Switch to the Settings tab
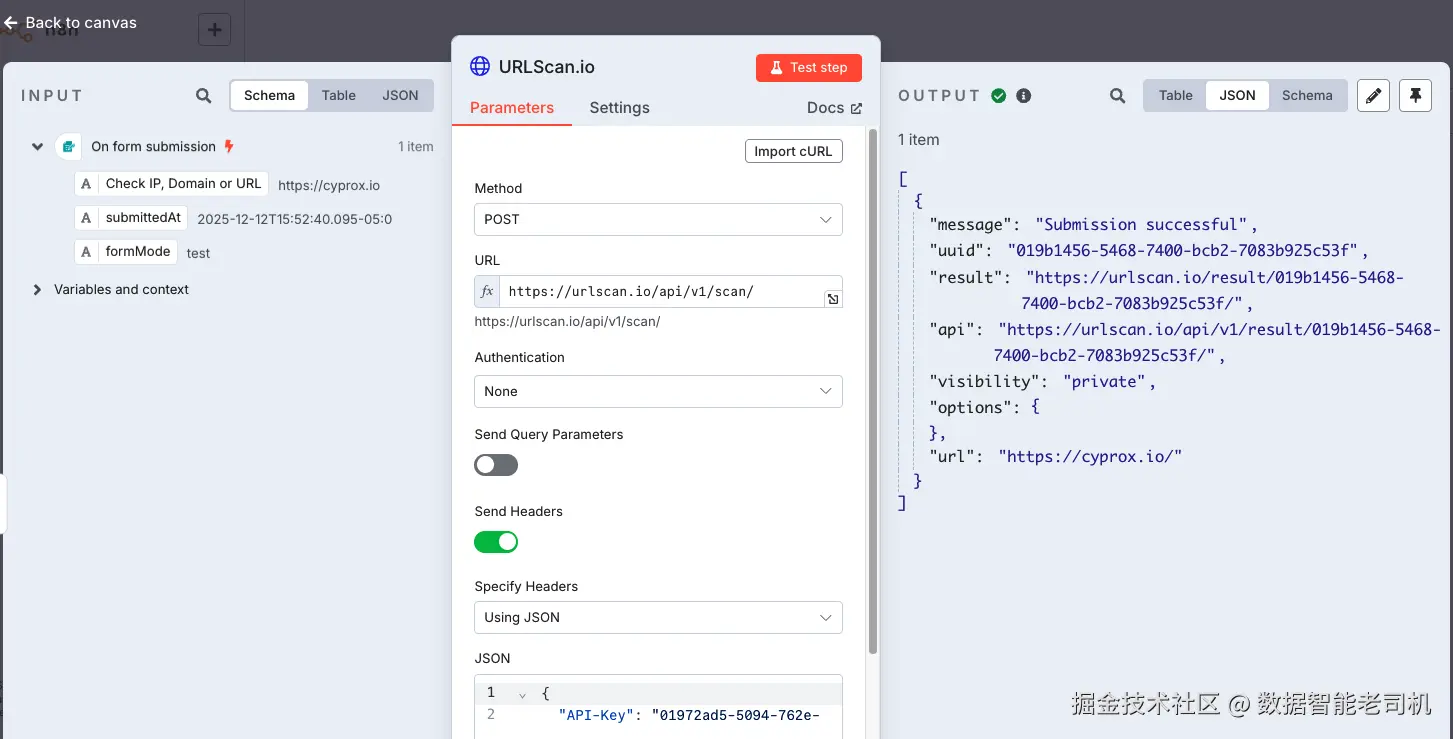The height and width of the screenshot is (739, 1453). click(x=619, y=108)
